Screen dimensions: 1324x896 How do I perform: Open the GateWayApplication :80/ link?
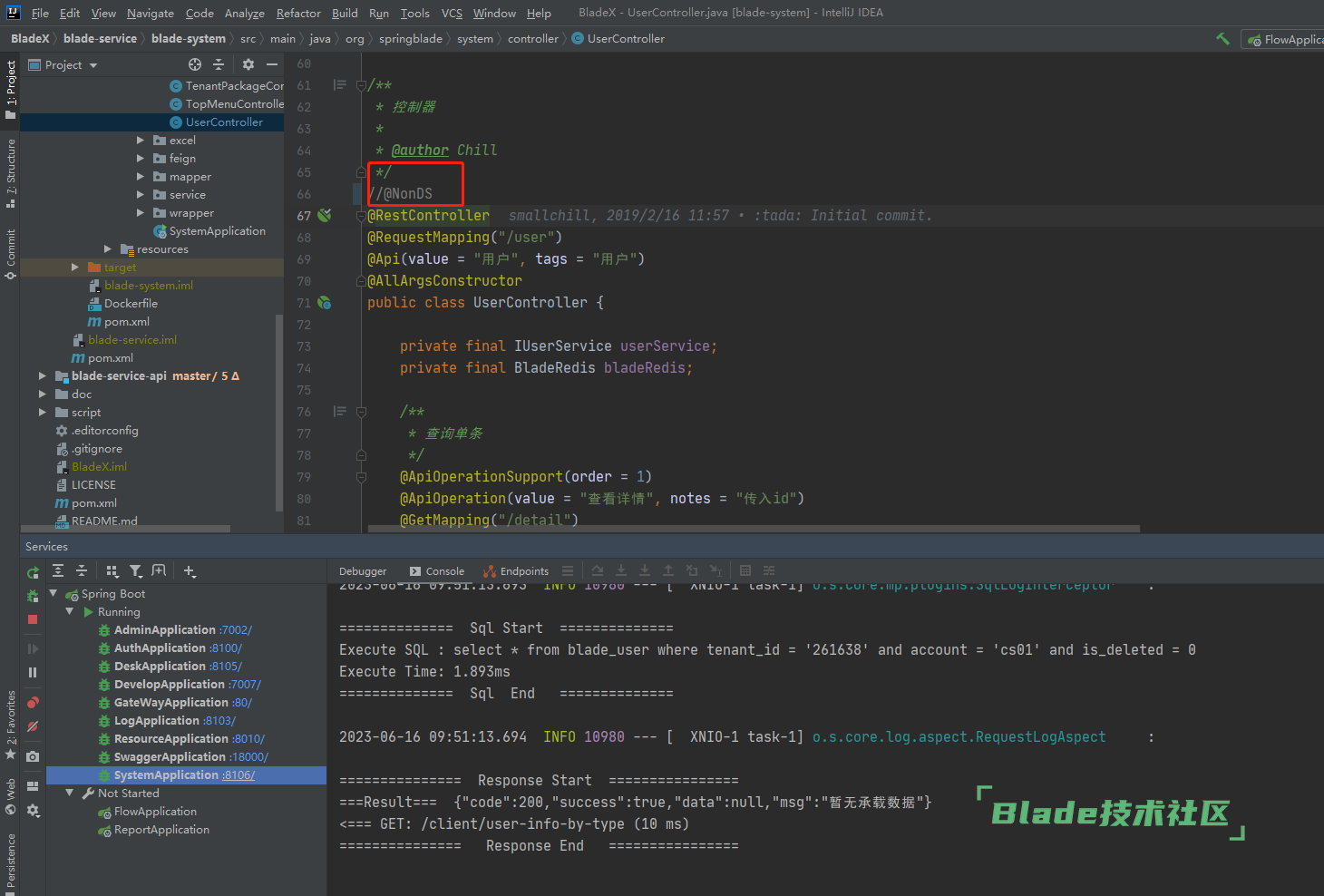pos(242,702)
